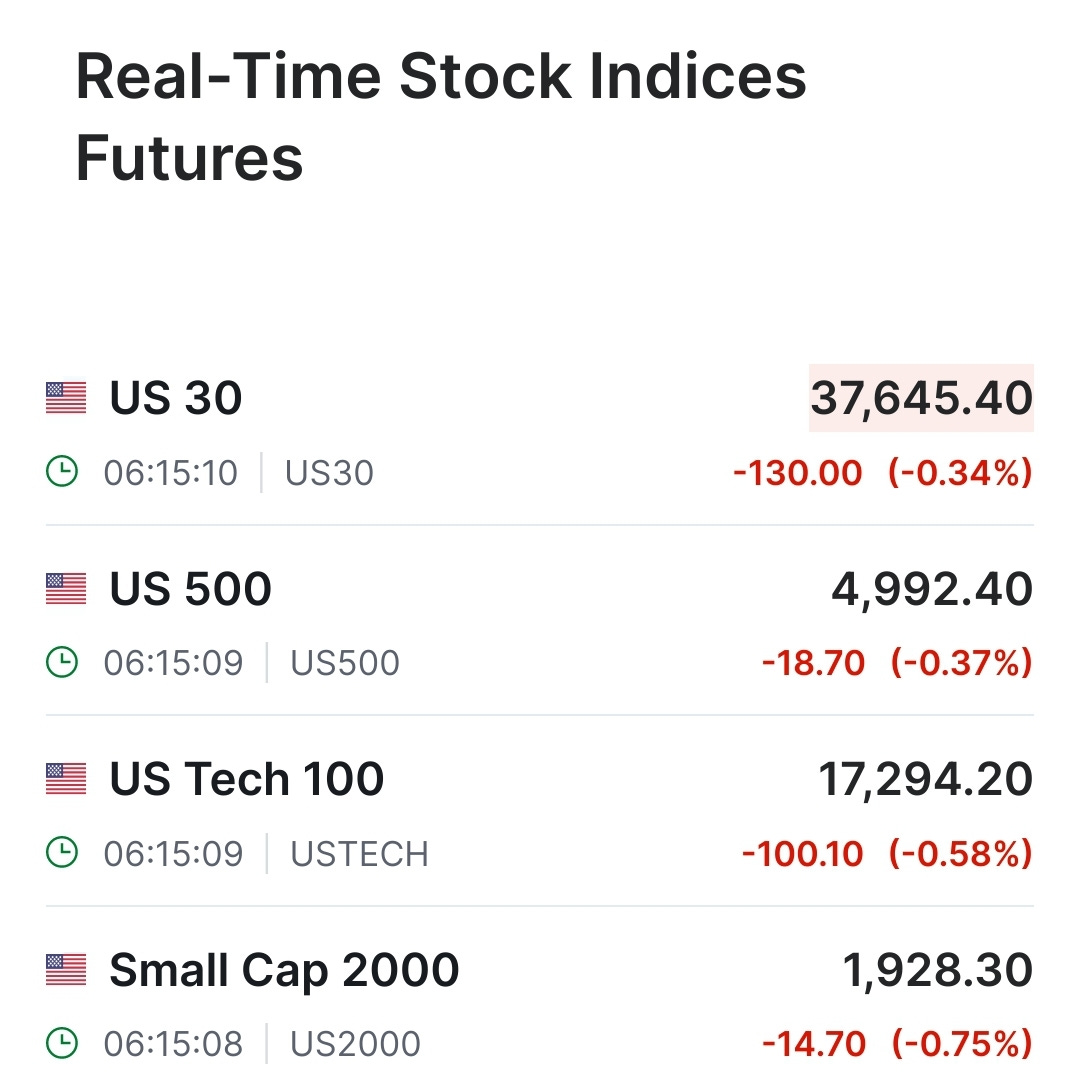Click the 4,992.40 price value

[x=932, y=589]
